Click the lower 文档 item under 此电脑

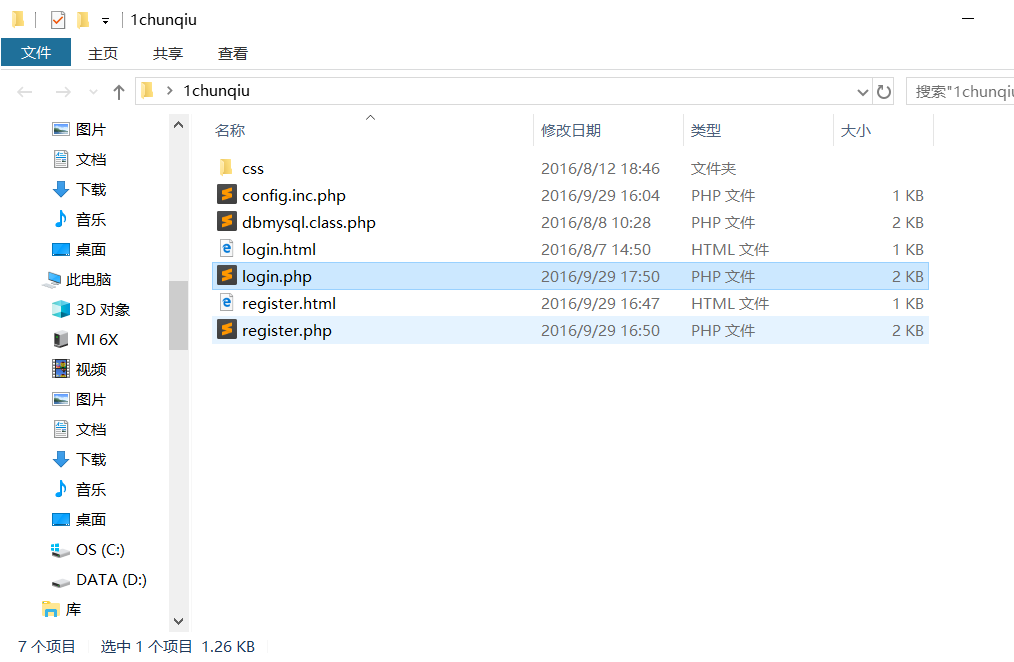coord(79,429)
